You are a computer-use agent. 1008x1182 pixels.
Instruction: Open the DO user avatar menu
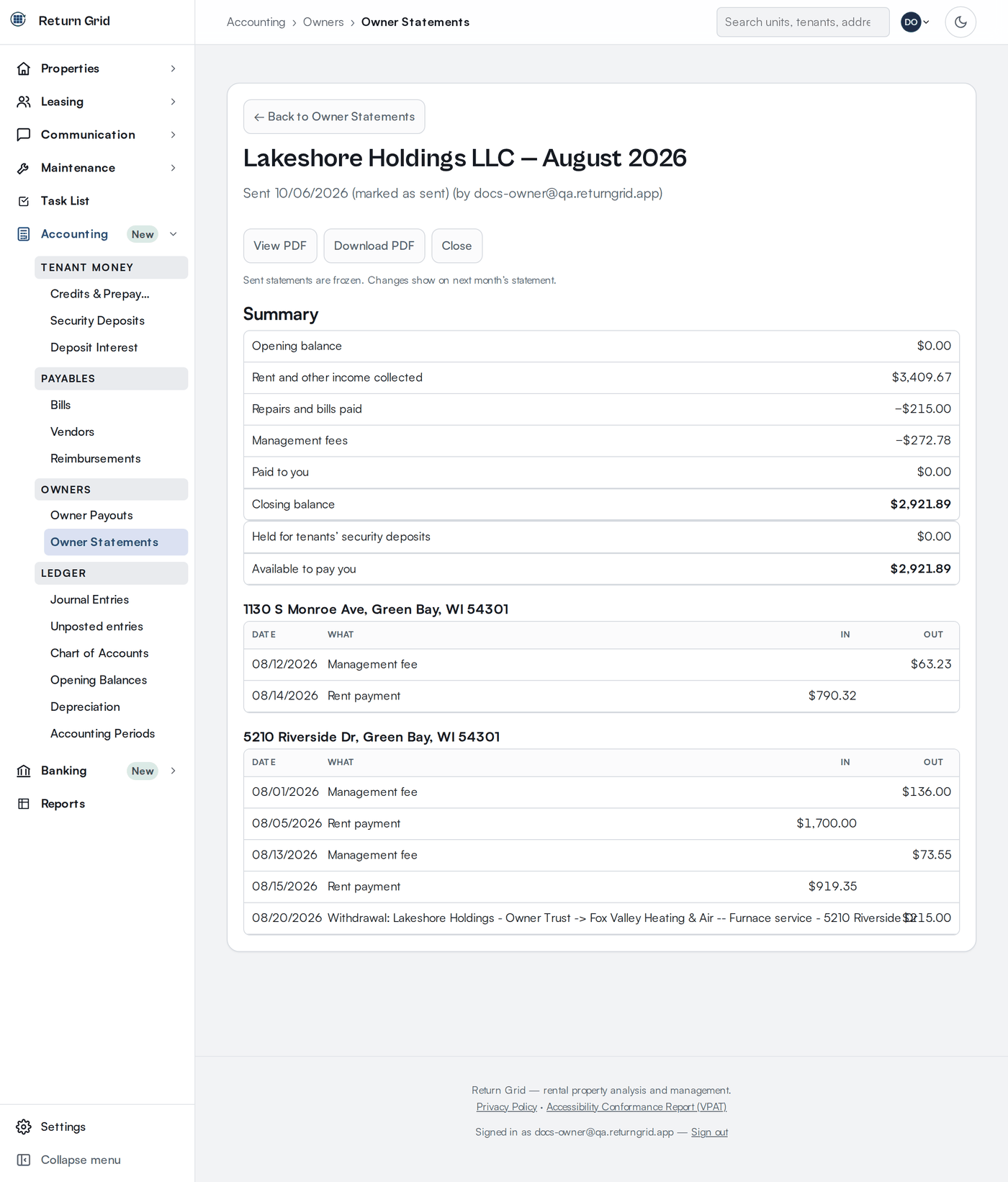tap(915, 22)
